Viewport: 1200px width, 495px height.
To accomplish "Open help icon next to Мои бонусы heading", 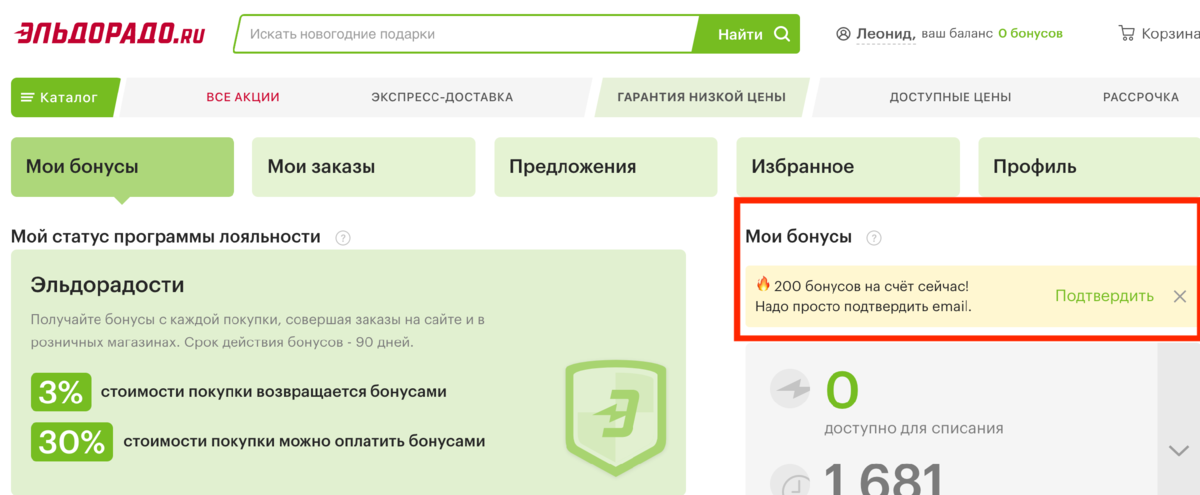I will point(874,238).
